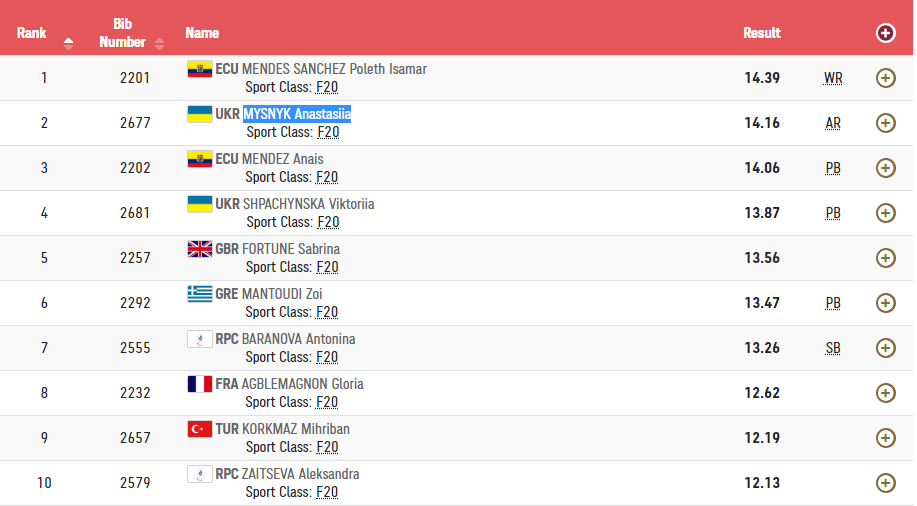Click the Ukraine flag beside SHPACHYNSKA
Viewport: 917px width, 506px height.
pos(200,204)
